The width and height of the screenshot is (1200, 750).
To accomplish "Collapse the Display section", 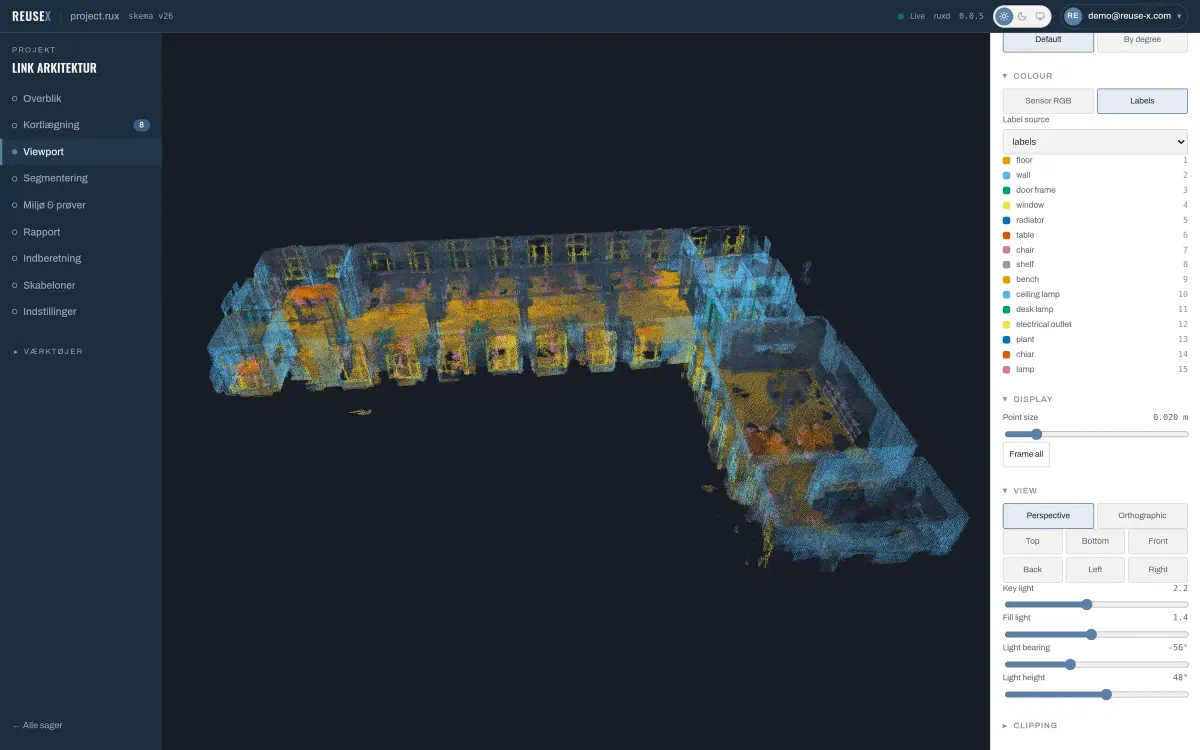I will pos(1028,399).
